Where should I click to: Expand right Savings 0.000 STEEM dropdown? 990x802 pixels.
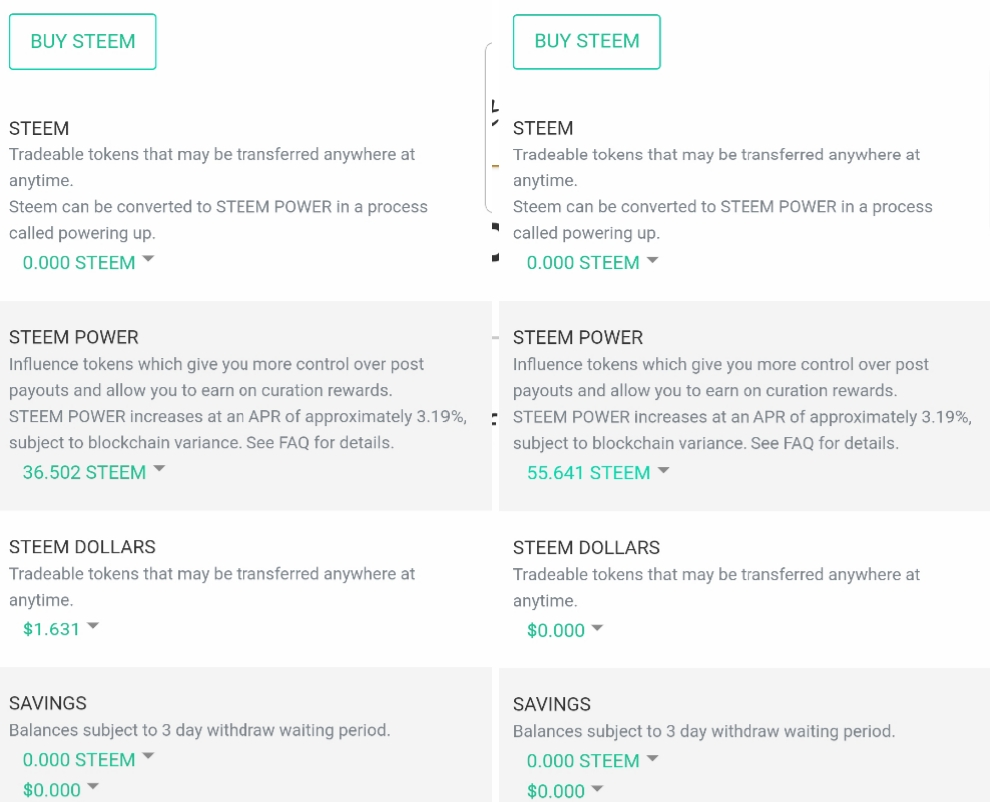(x=592, y=760)
